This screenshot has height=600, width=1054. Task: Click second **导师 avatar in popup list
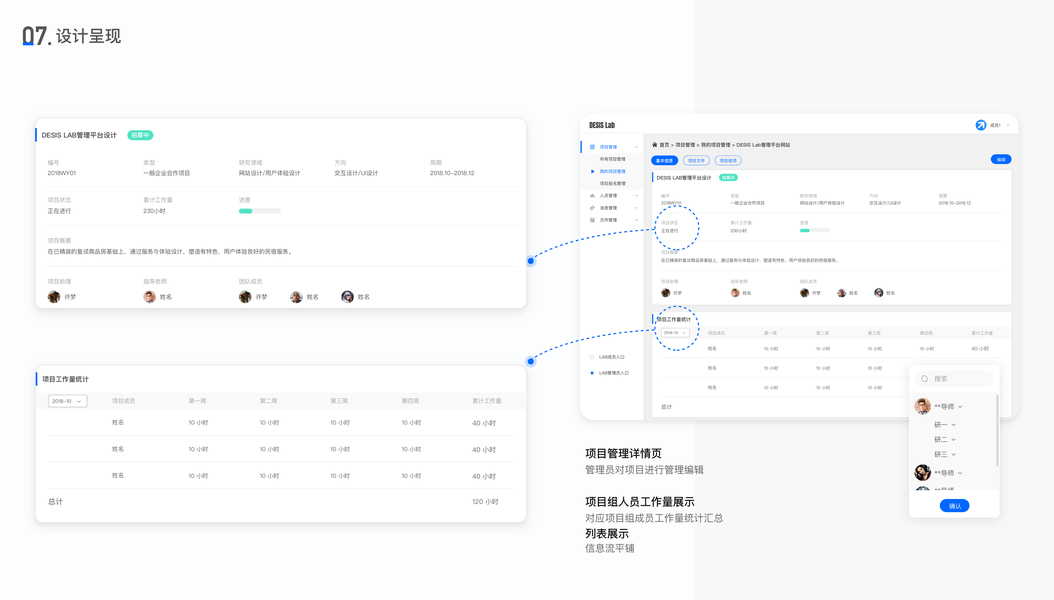pos(923,472)
